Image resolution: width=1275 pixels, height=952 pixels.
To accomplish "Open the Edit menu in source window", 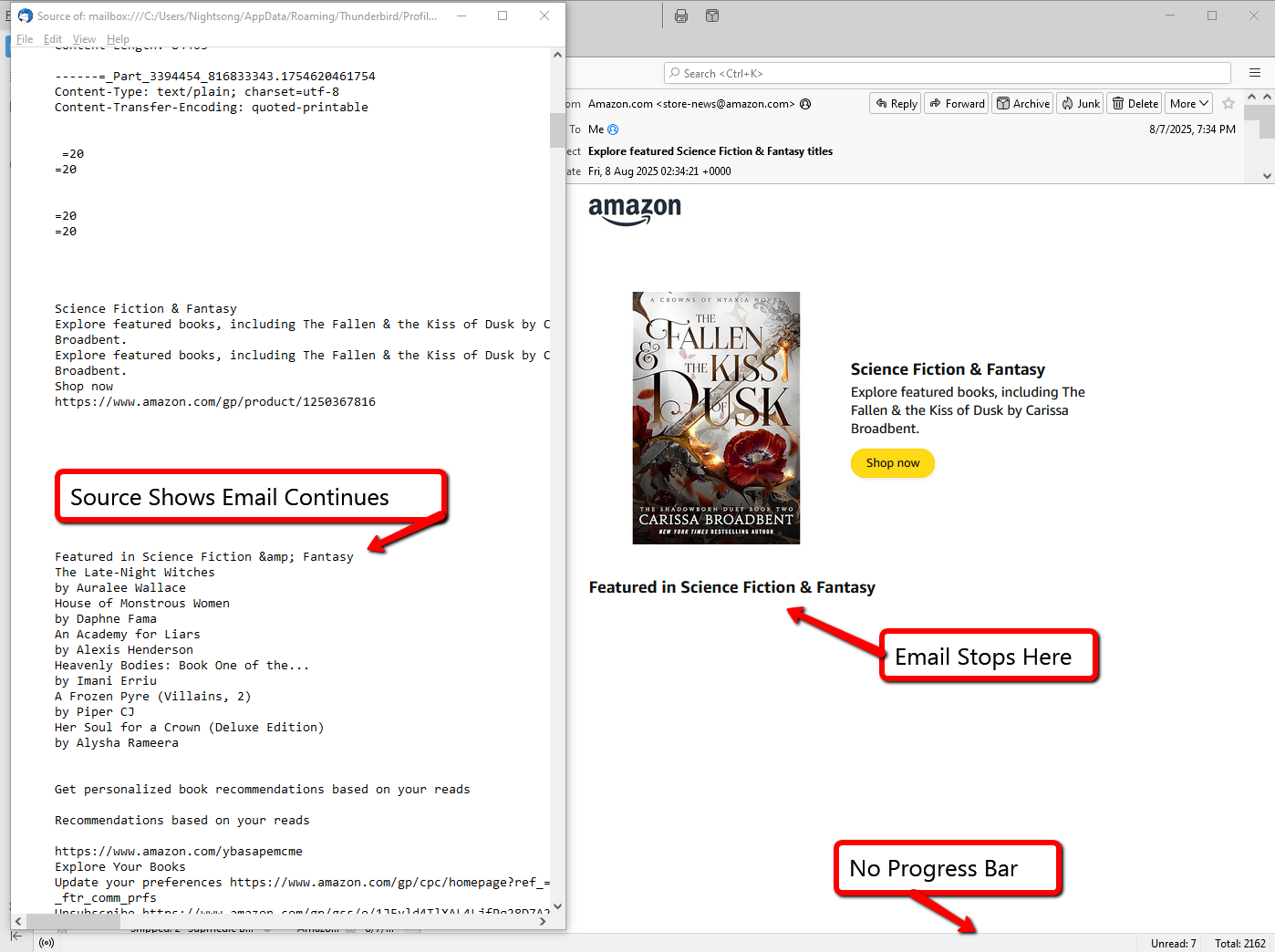I will [x=53, y=39].
